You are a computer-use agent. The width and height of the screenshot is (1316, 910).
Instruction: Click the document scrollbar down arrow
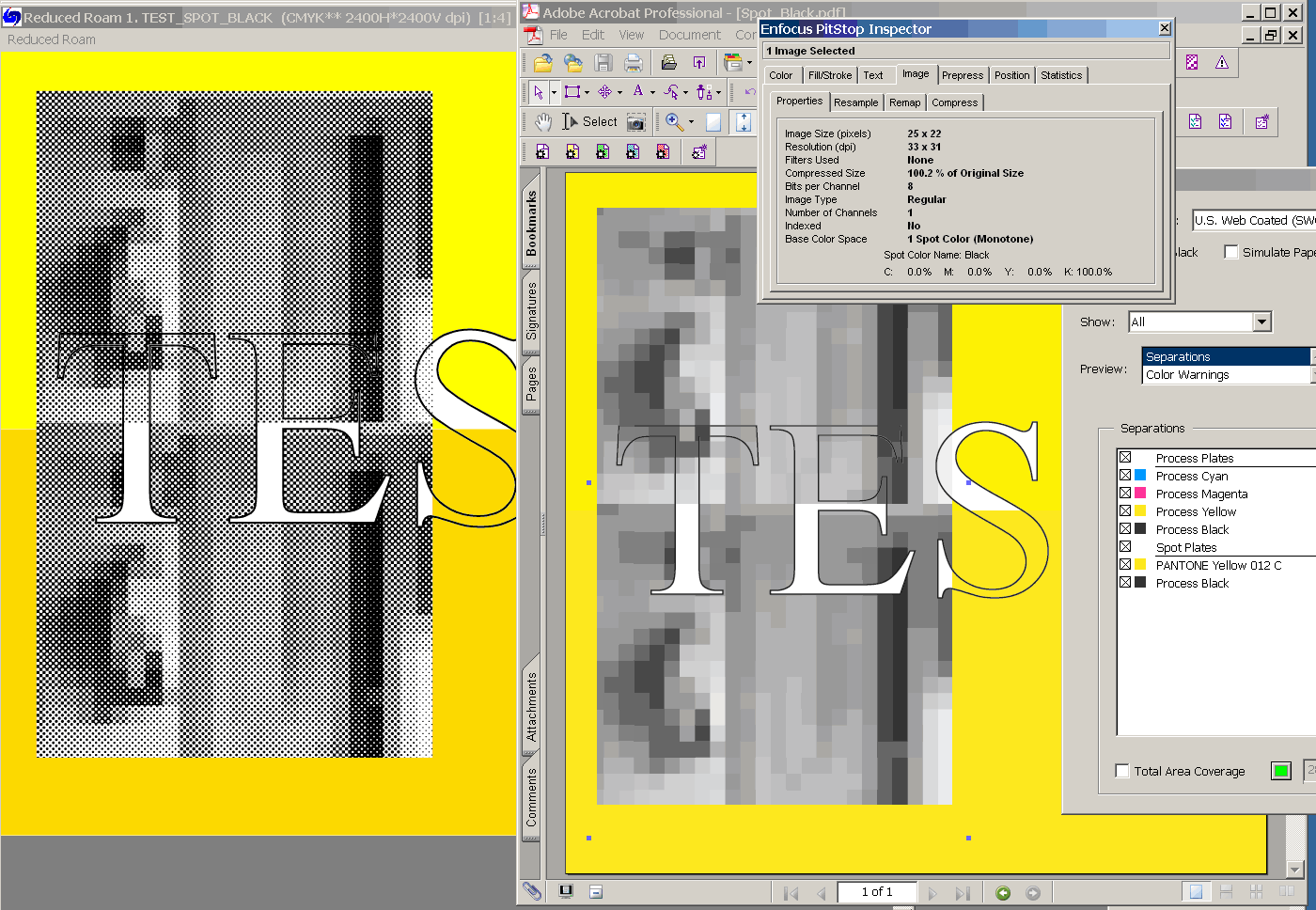click(1294, 869)
